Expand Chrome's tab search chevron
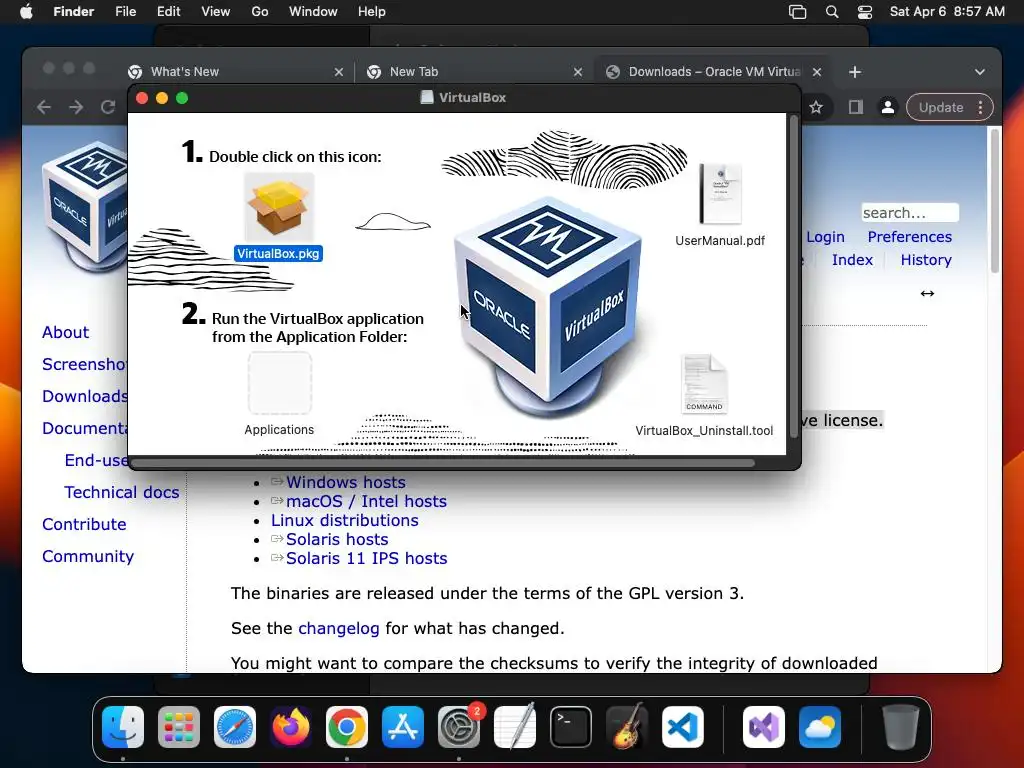The image size is (1024, 768). 980,72
